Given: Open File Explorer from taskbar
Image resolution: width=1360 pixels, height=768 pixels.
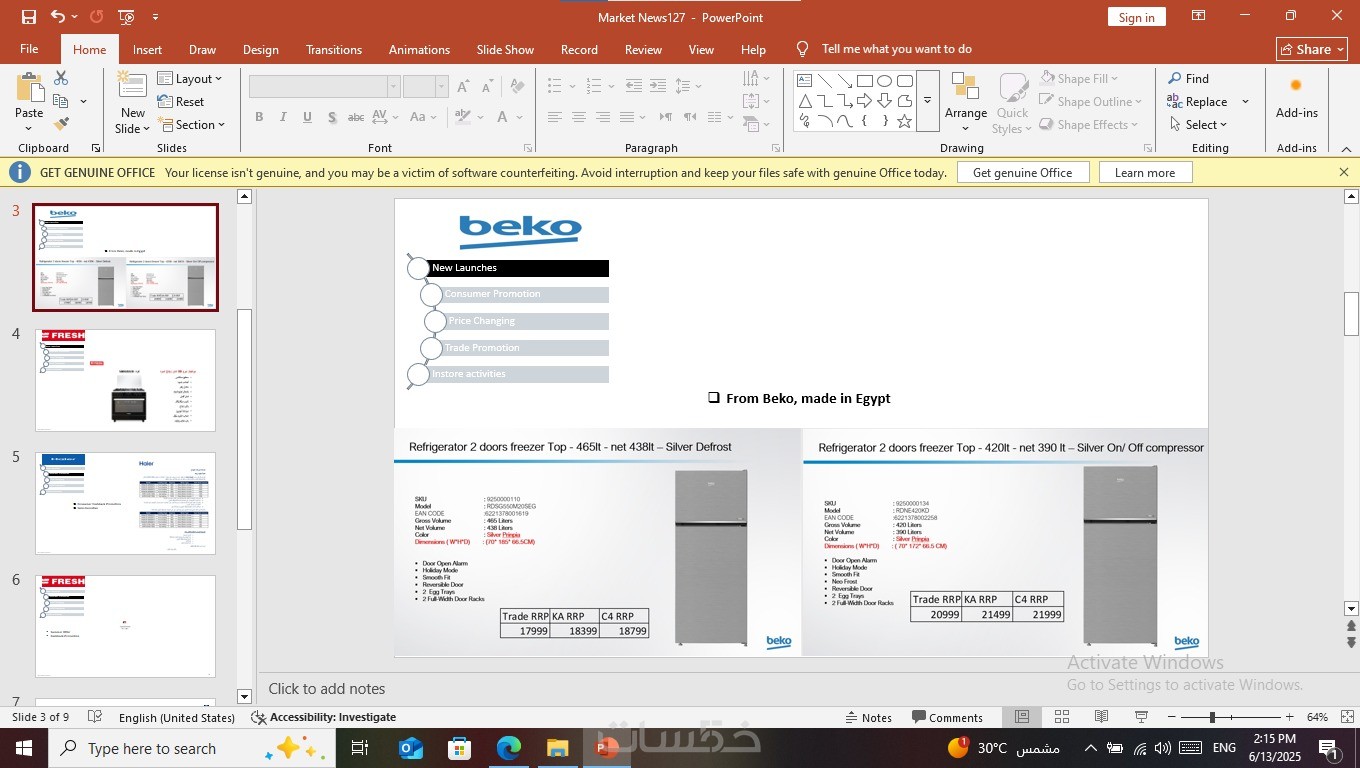Looking at the screenshot, I should pos(557,748).
